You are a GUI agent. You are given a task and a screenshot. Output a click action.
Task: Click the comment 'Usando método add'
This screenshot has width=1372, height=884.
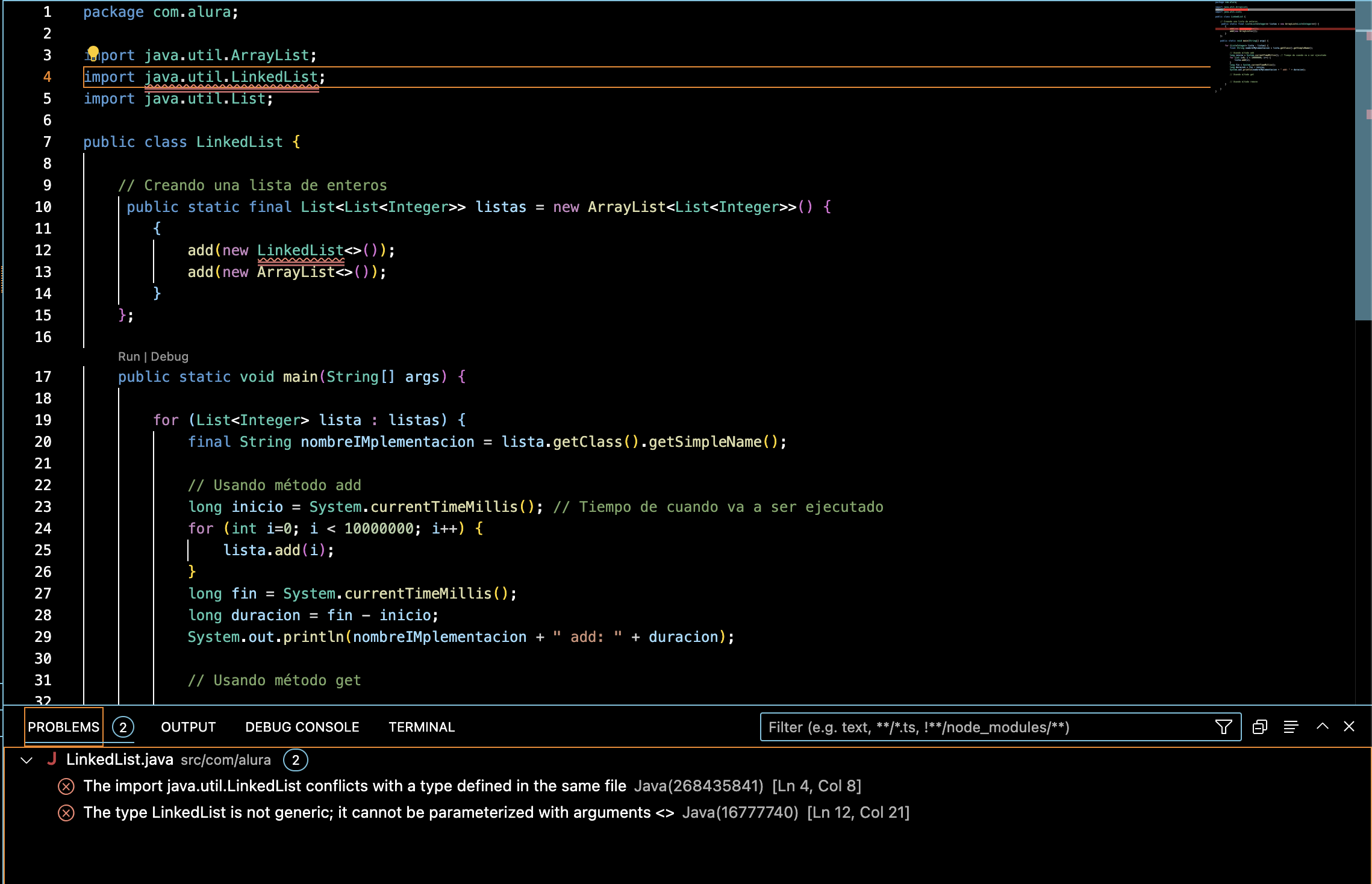click(274, 485)
